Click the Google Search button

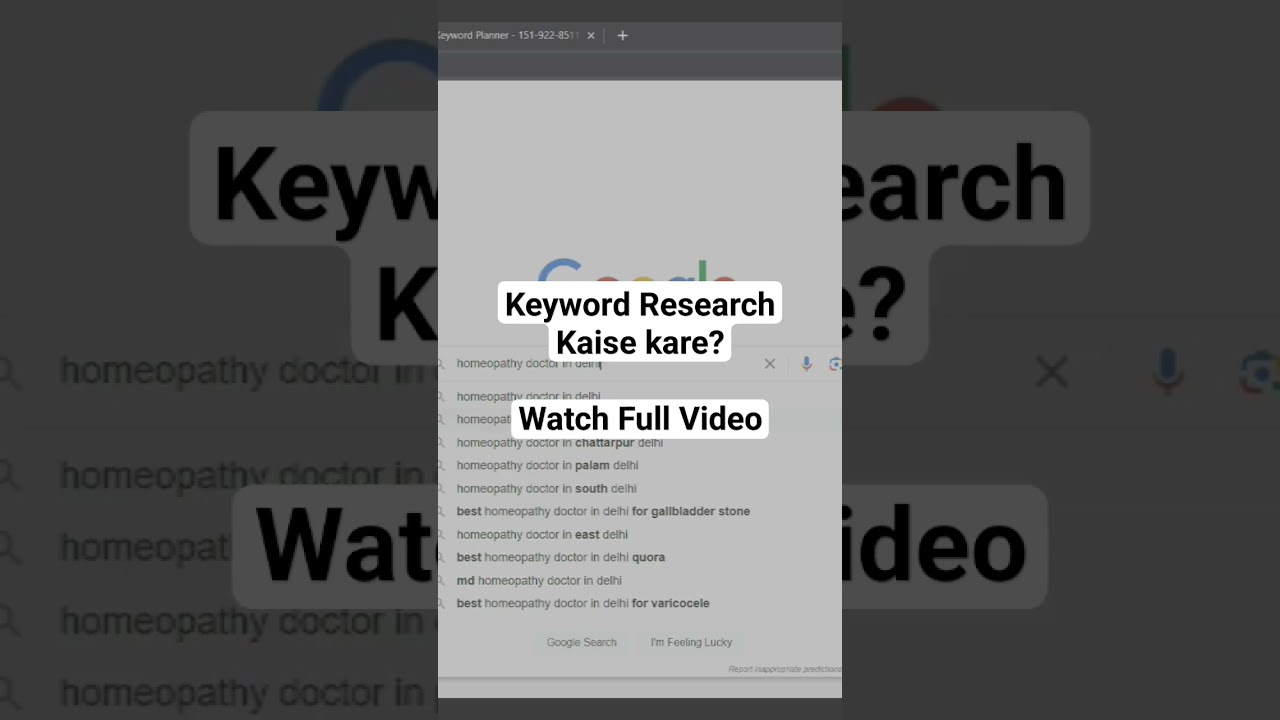[582, 642]
